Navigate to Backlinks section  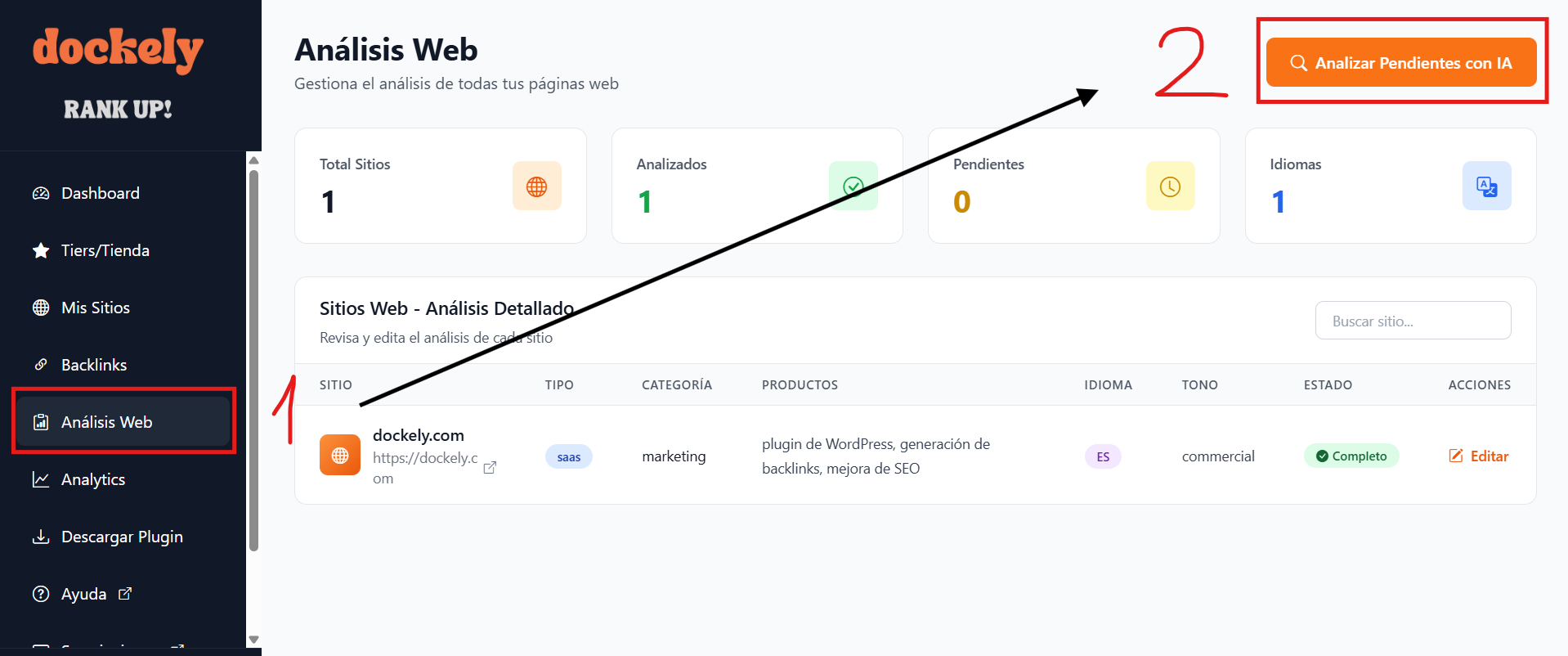93,365
